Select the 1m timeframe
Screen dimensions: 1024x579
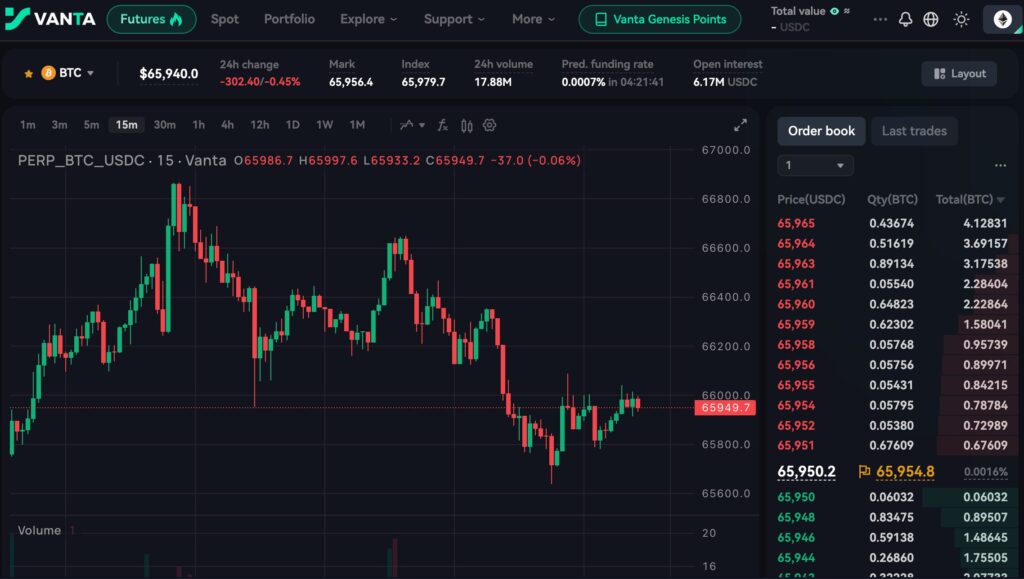click(27, 125)
